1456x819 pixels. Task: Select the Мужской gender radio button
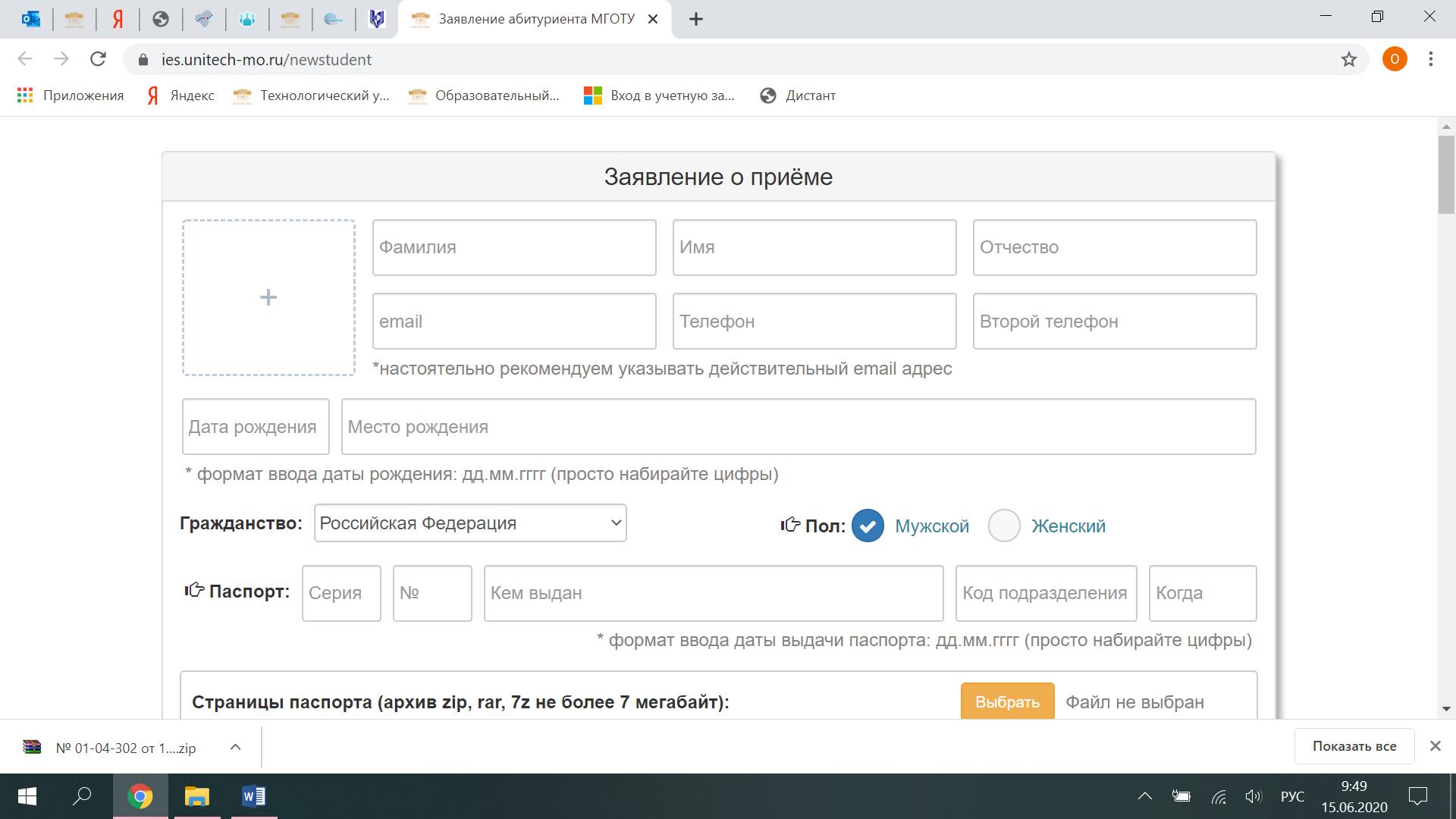(x=868, y=526)
